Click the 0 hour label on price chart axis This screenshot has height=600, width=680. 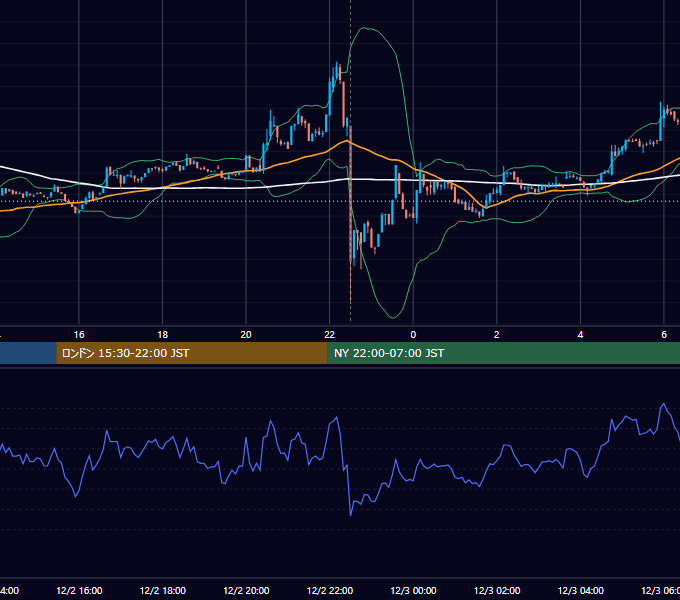click(413, 335)
